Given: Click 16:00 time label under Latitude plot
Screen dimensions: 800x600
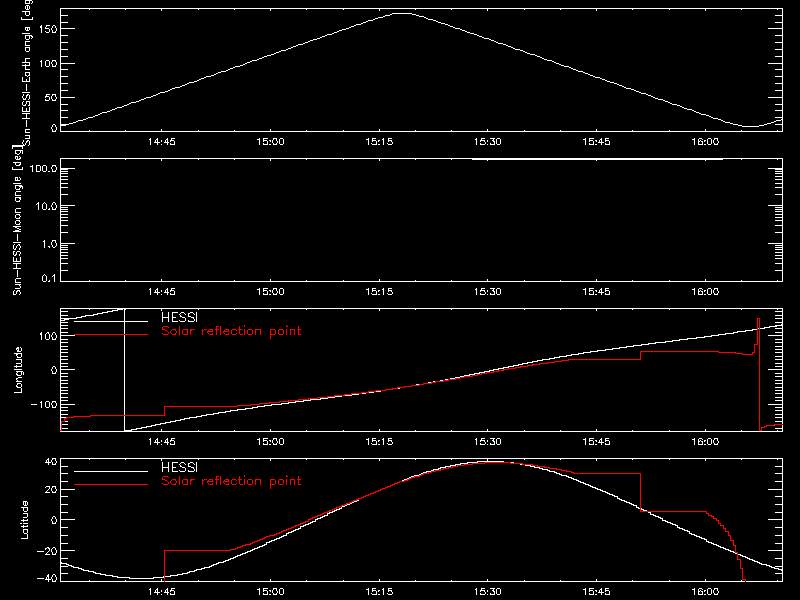Looking at the screenshot, I should (705, 592).
